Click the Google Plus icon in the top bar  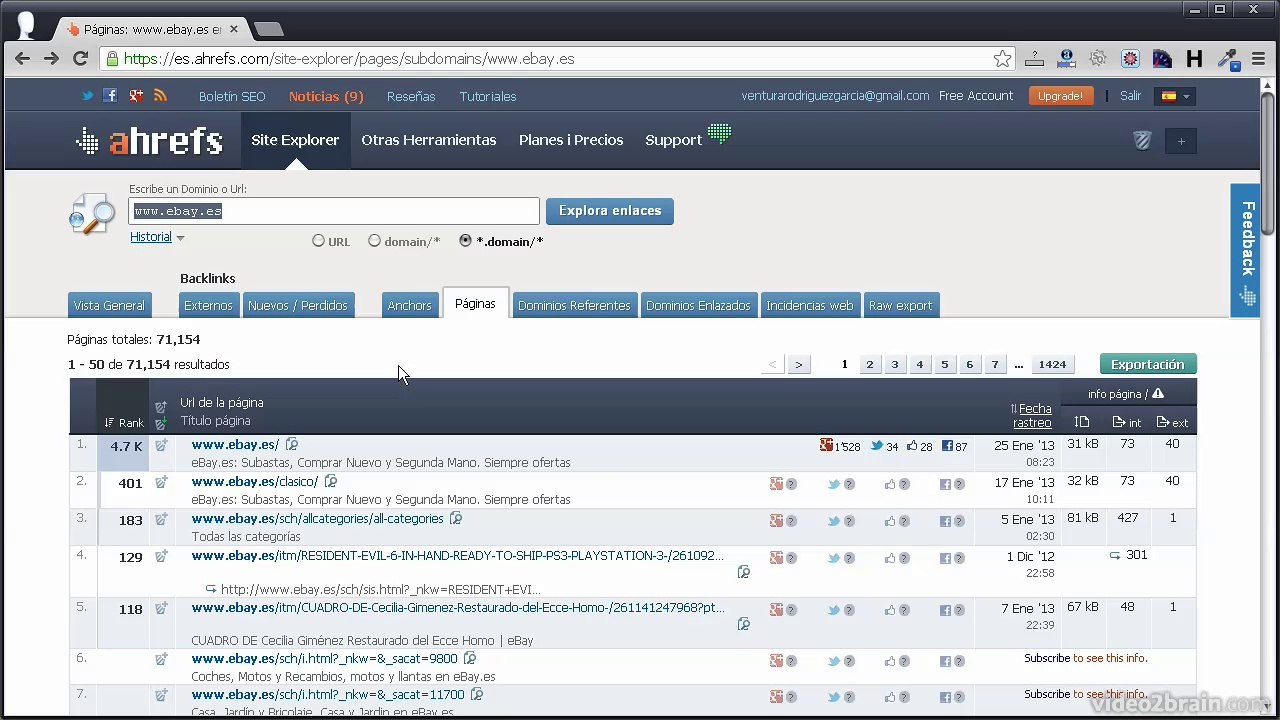tap(136, 96)
